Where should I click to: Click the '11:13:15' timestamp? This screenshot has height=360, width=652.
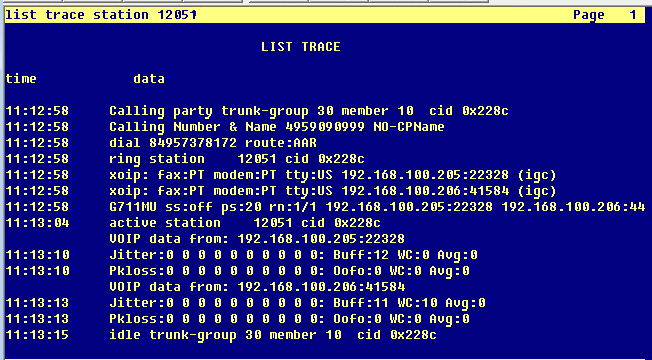point(37,335)
